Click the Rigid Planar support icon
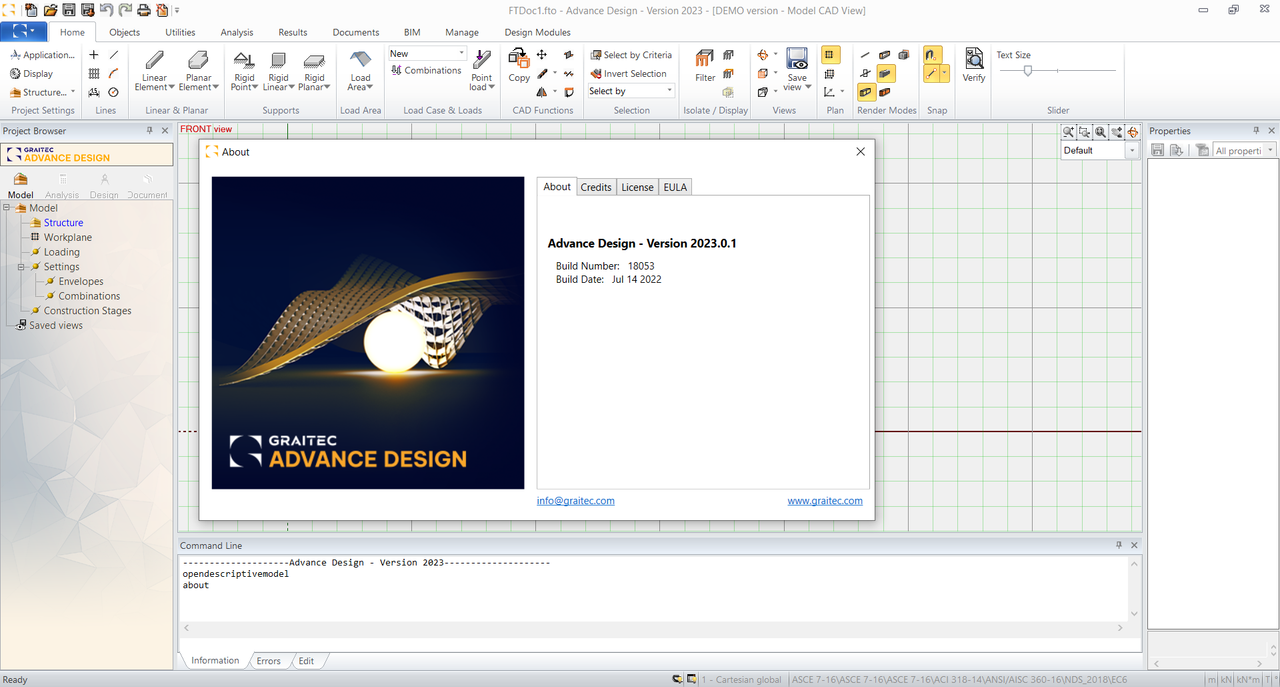Image resolution: width=1280 pixels, height=687 pixels. click(314, 70)
